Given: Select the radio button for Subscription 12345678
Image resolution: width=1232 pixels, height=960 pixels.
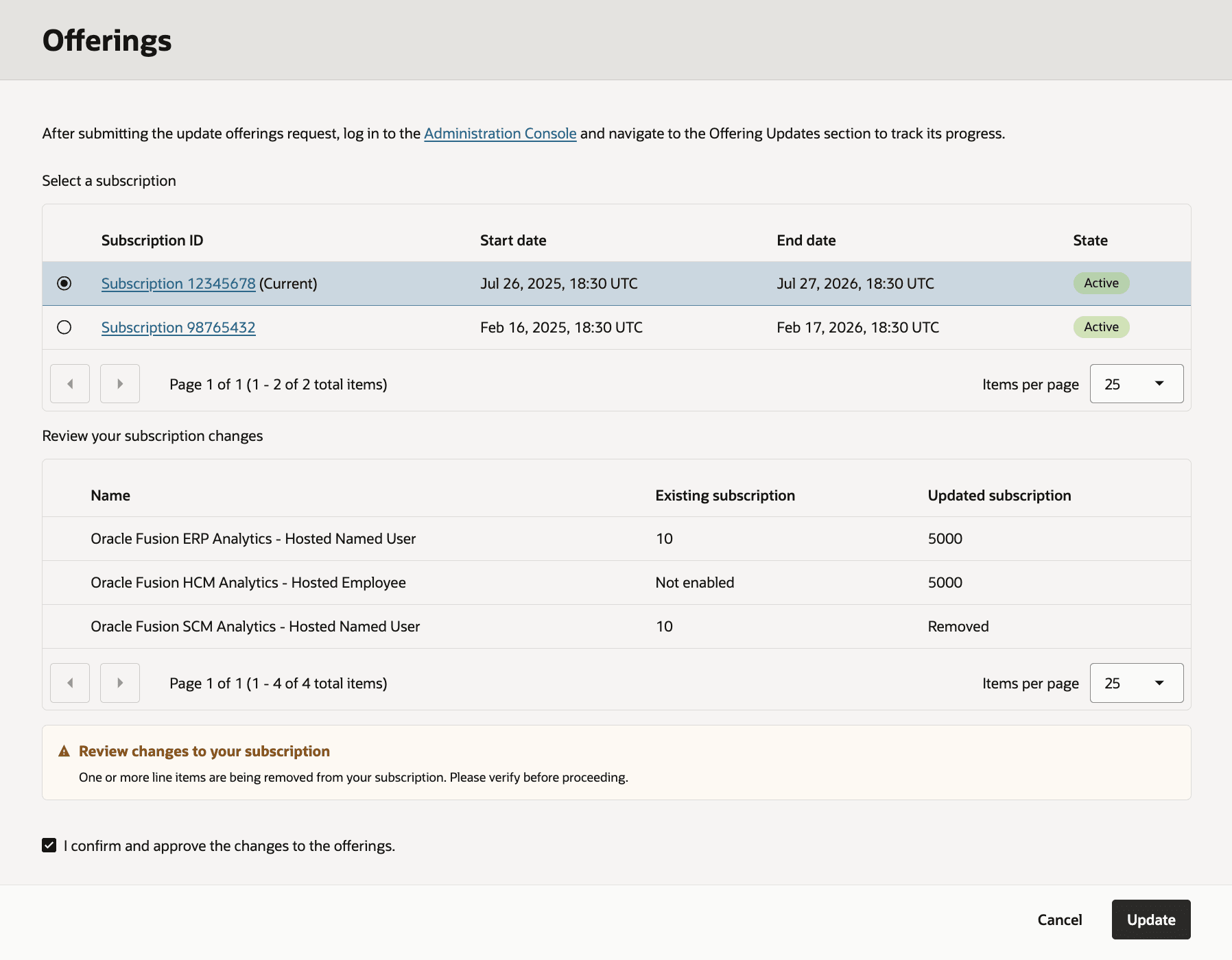Looking at the screenshot, I should pos(64,283).
